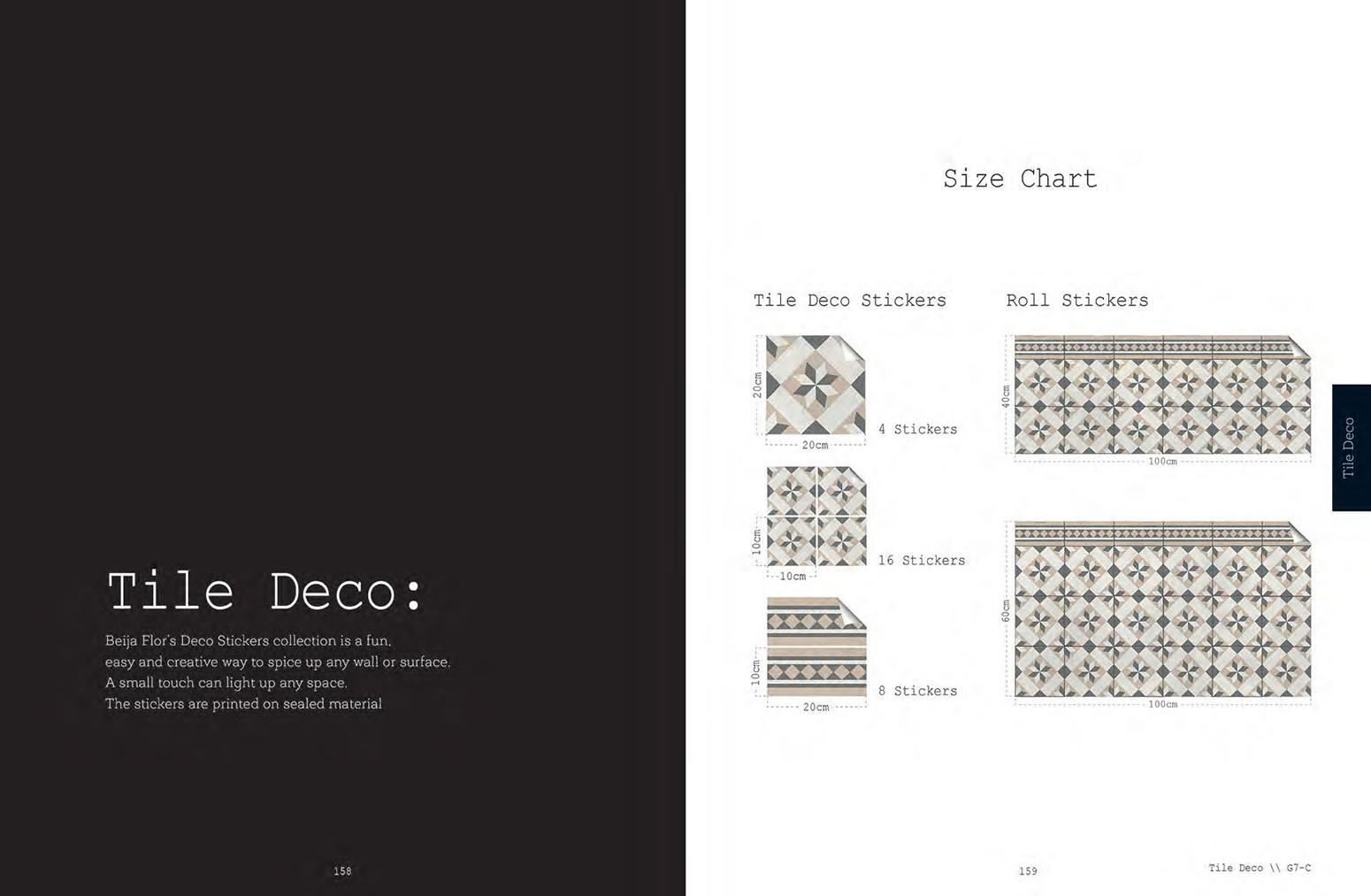This screenshot has height=896, width=1371.
Task: Click '20cm' width label under the star tile
Action: 816,445
